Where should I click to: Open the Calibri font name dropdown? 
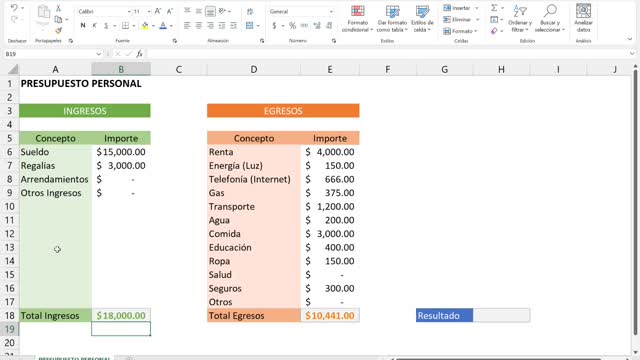point(129,11)
